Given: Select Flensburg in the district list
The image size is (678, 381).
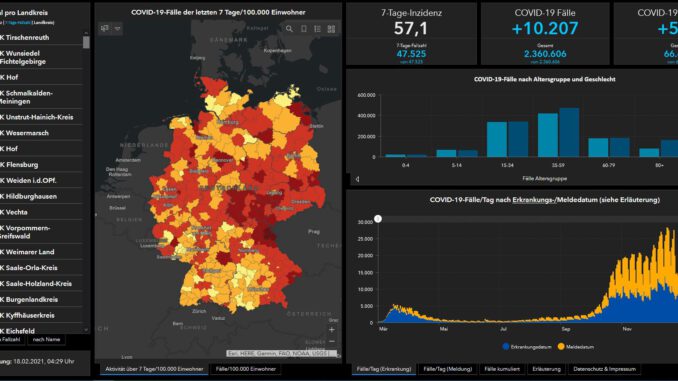Looking at the screenshot, I should coord(41,164).
